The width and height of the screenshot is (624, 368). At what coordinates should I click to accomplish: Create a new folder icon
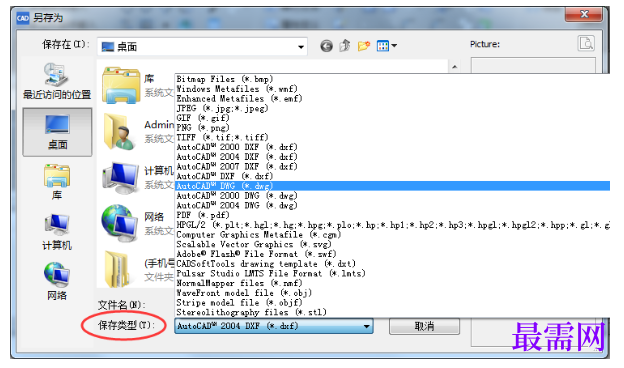[x=364, y=46]
